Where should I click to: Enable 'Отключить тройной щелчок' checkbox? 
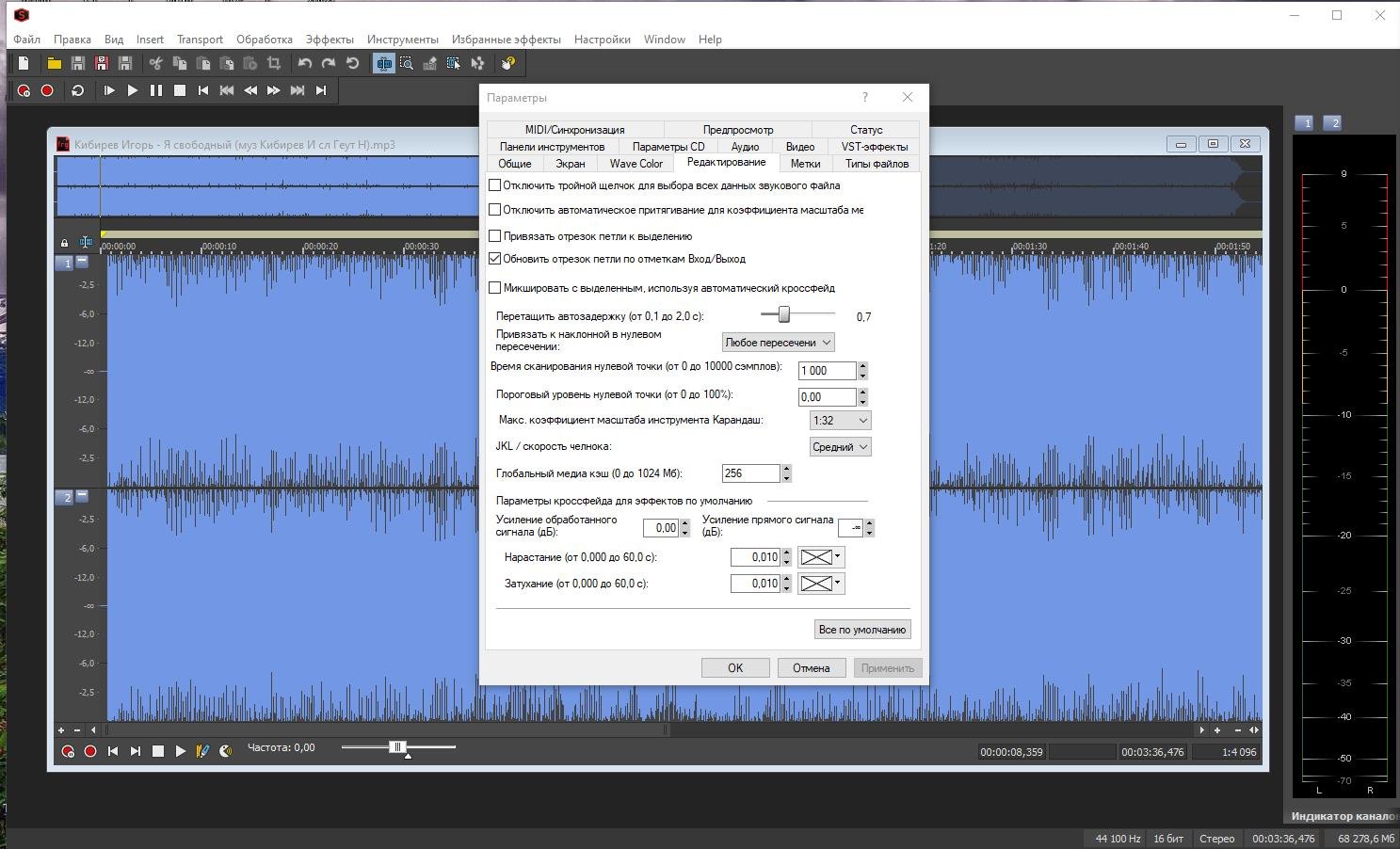pyautogui.click(x=495, y=185)
